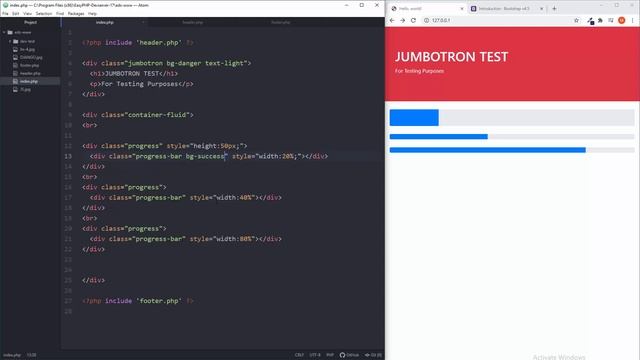Click the tall first progress bar

512,118
